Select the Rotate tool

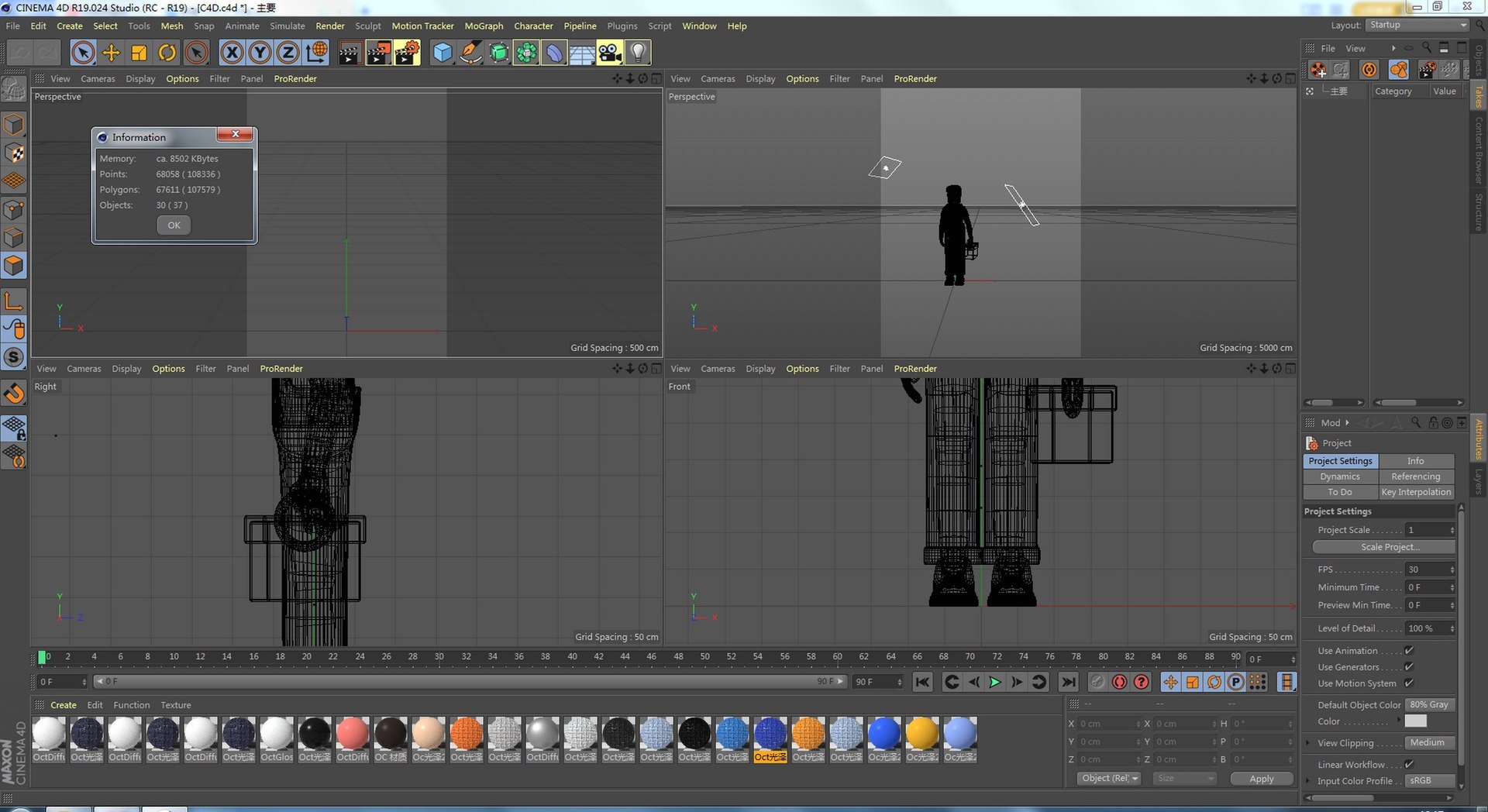[167, 53]
